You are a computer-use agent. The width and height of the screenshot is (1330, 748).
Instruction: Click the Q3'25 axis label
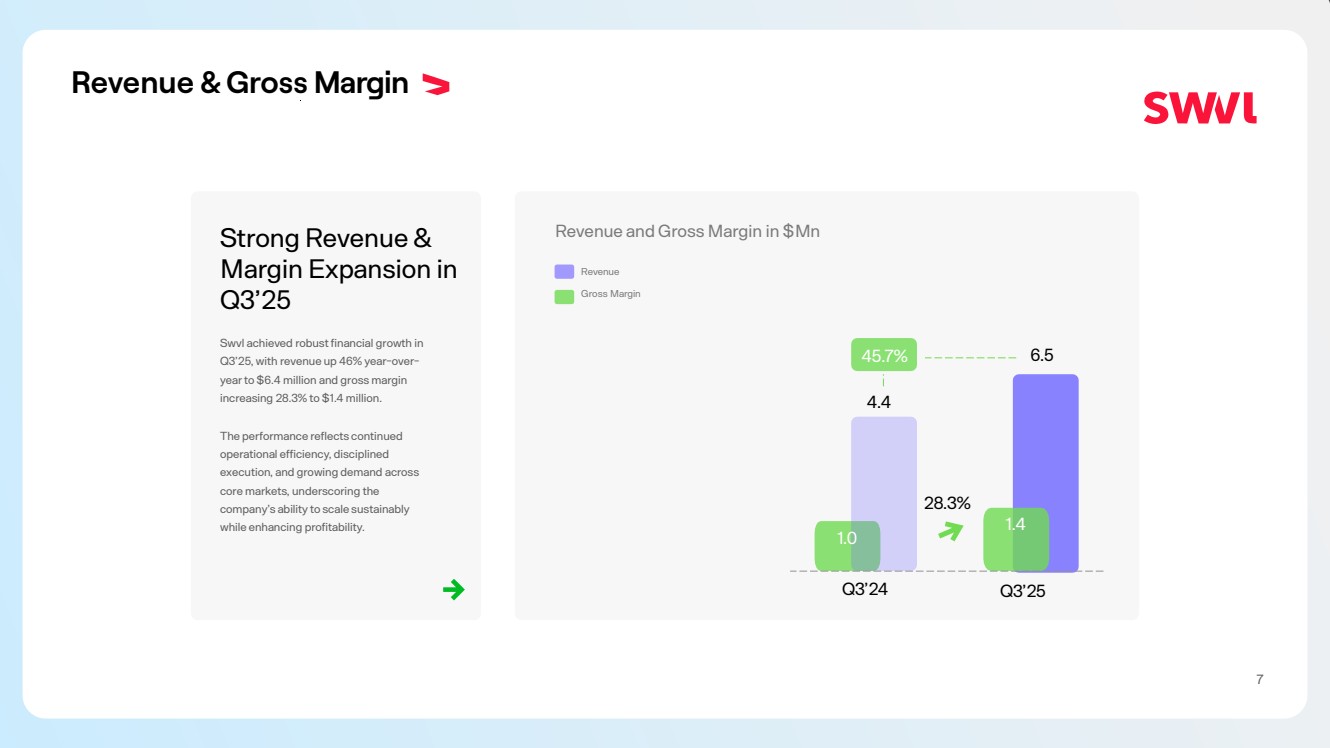1022,591
